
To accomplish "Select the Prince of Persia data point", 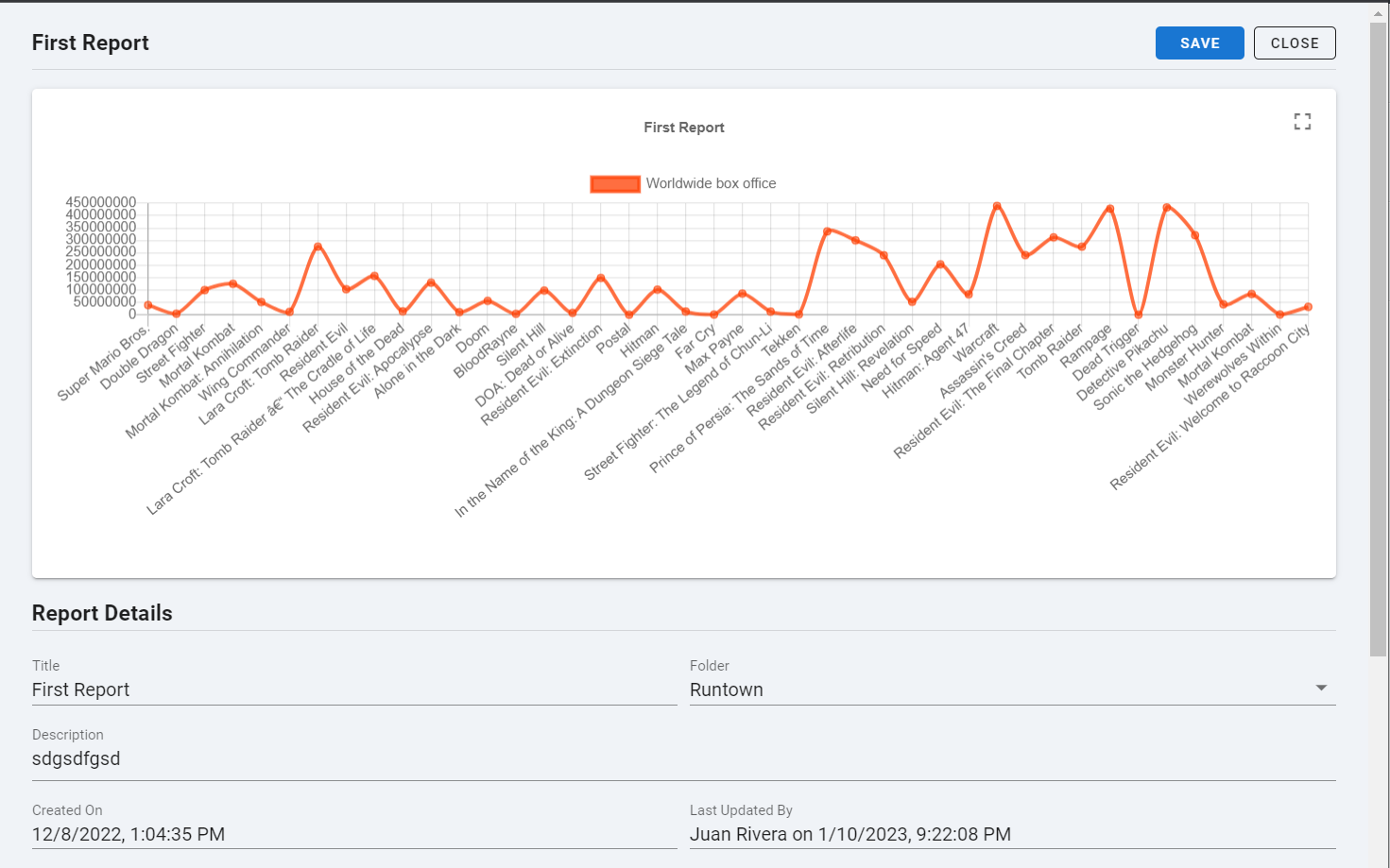I will pyautogui.click(x=827, y=230).
